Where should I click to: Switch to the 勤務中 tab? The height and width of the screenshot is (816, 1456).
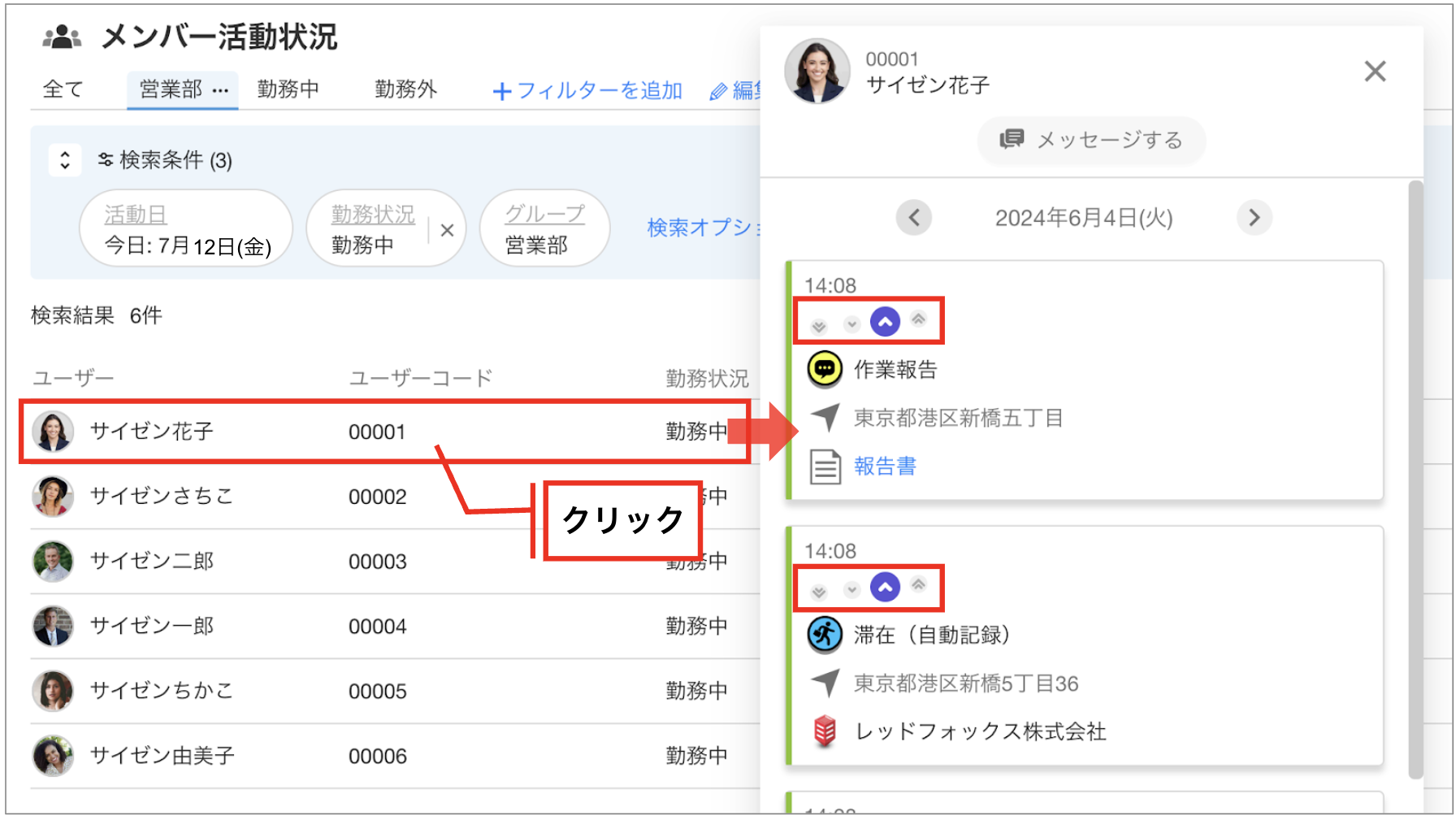click(288, 89)
